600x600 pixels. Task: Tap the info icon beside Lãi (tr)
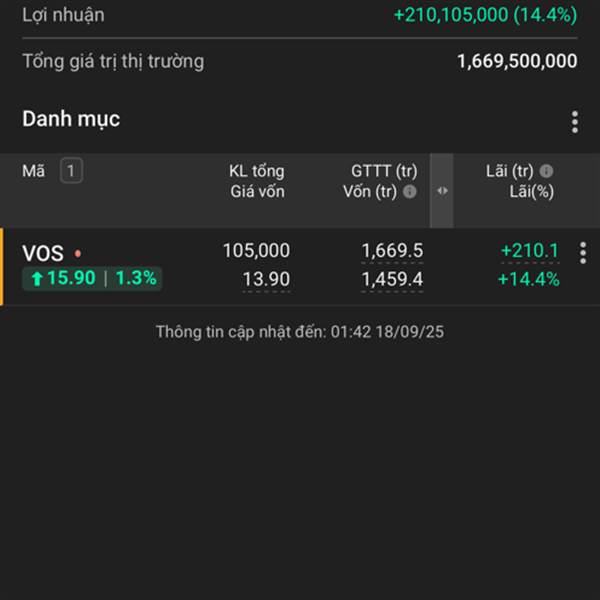pyautogui.click(x=547, y=171)
